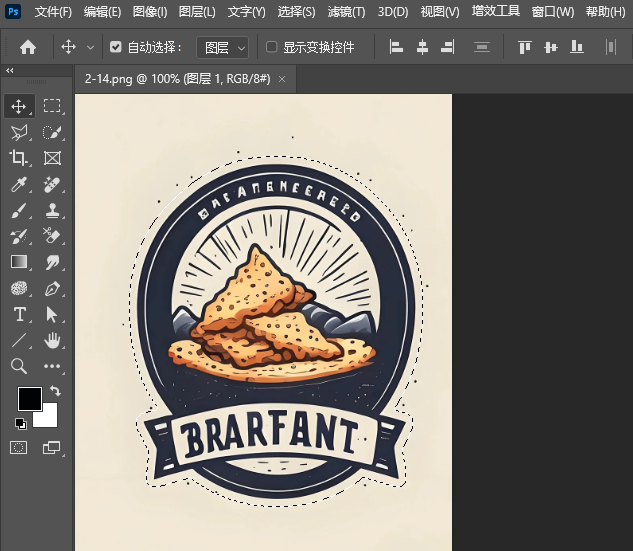The height and width of the screenshot is (551, 633).
Task: Click the Home button in options bar
Action: pos(28,47)
